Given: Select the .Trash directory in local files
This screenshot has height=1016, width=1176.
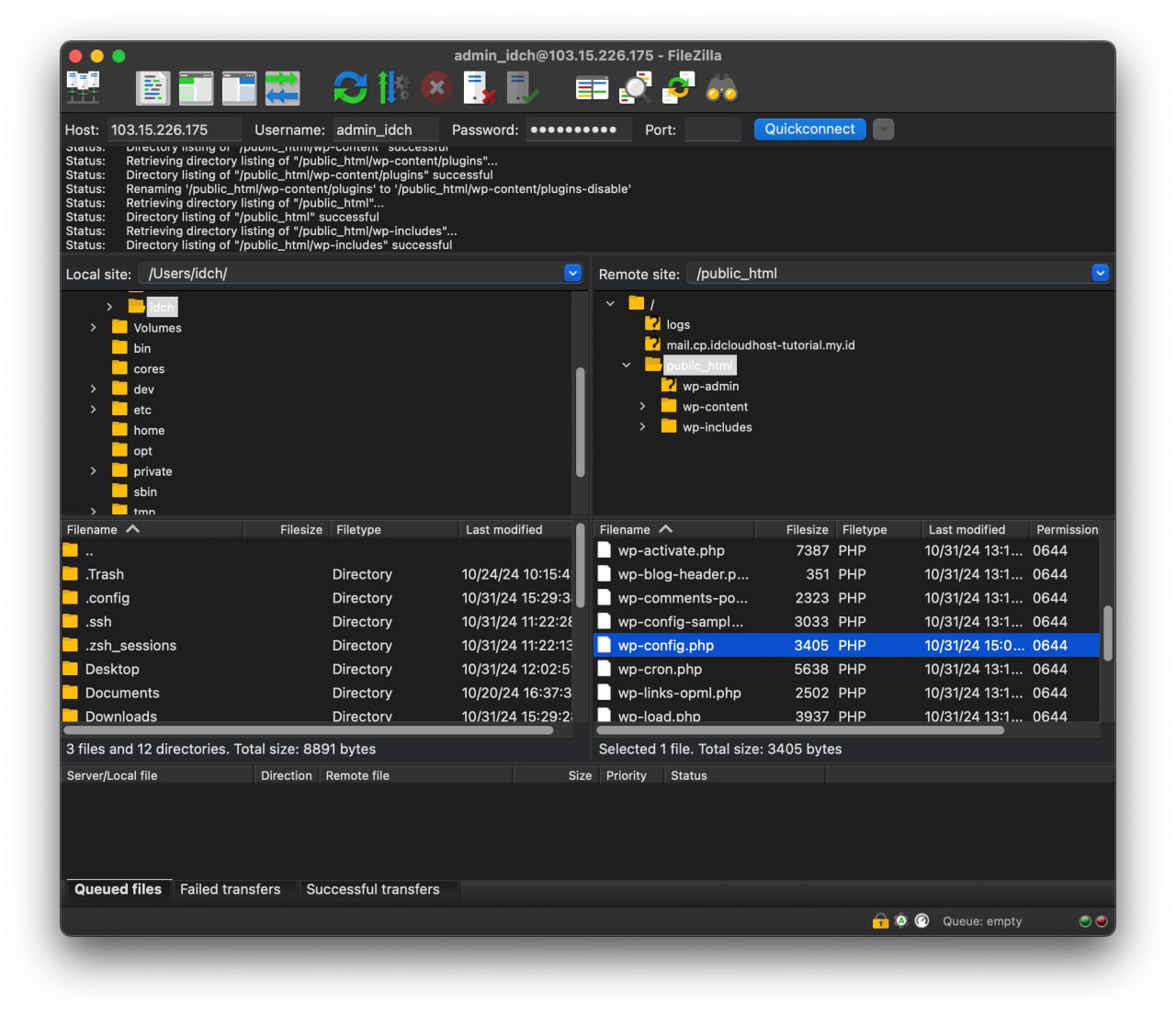Looking at the screenshot, I should point(317,574).
